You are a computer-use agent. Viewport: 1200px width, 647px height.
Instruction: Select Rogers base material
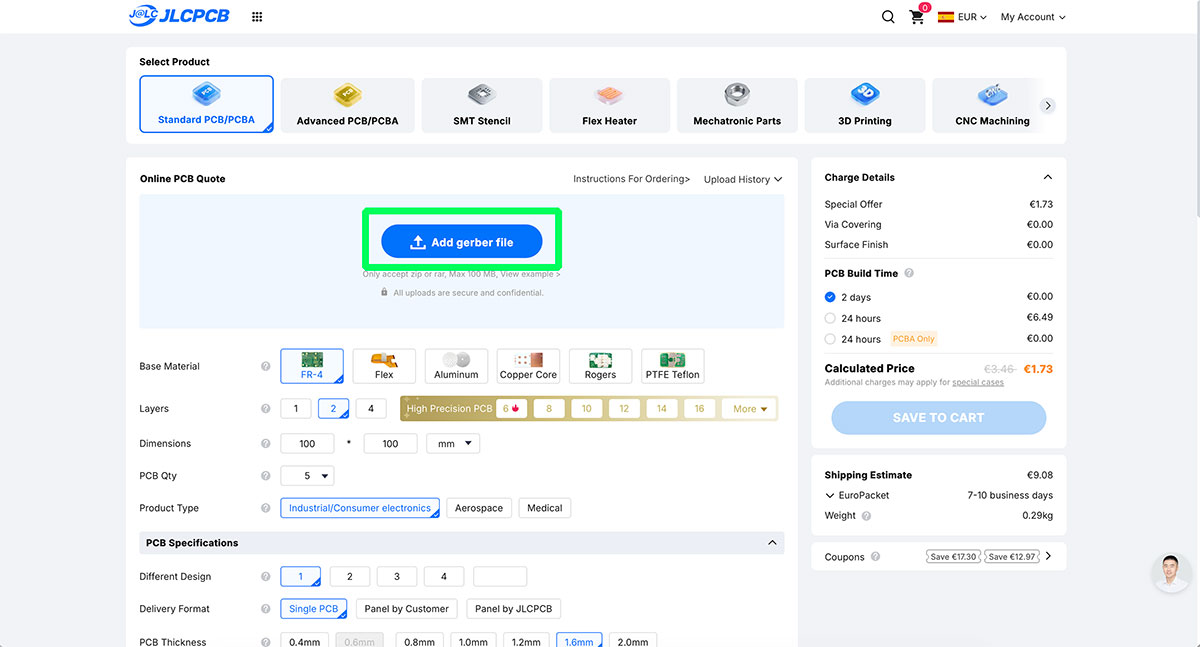(600, 365)
